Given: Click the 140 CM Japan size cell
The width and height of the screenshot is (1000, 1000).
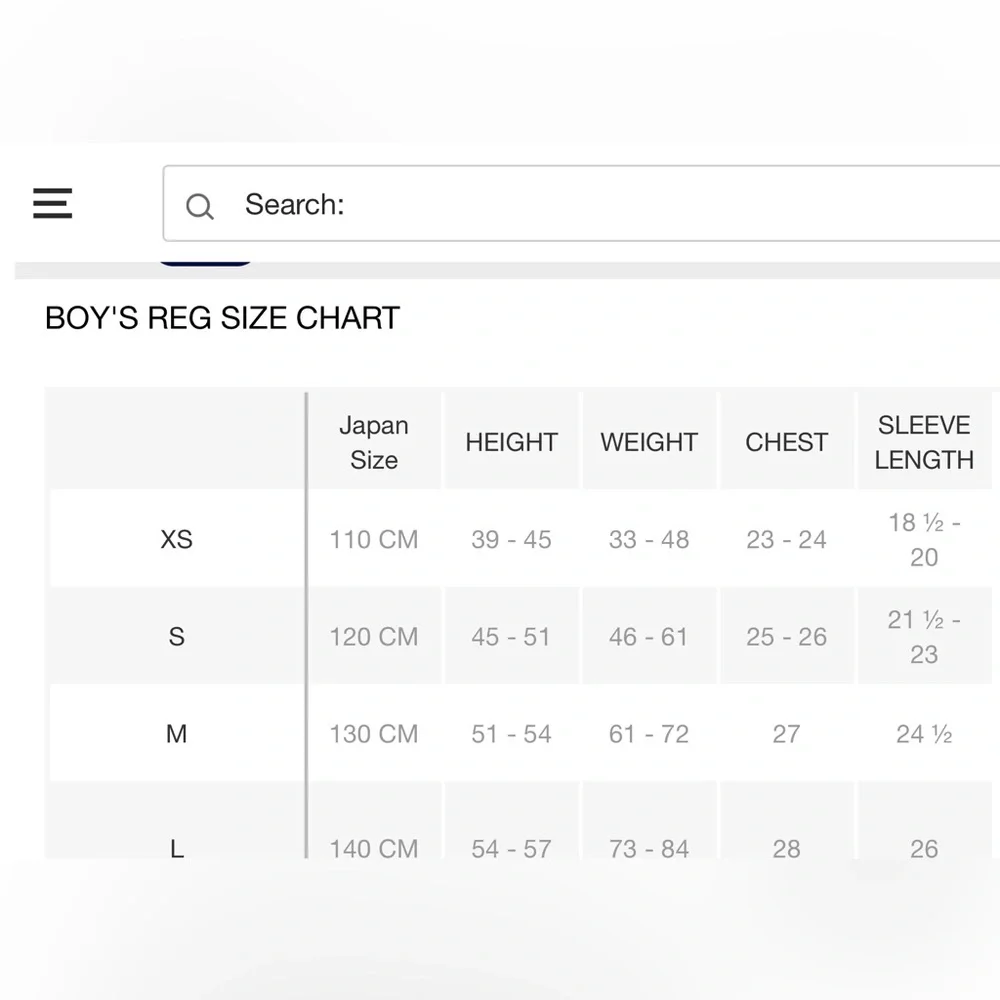Looking at the screenshot, I should (x=374, y=849).
